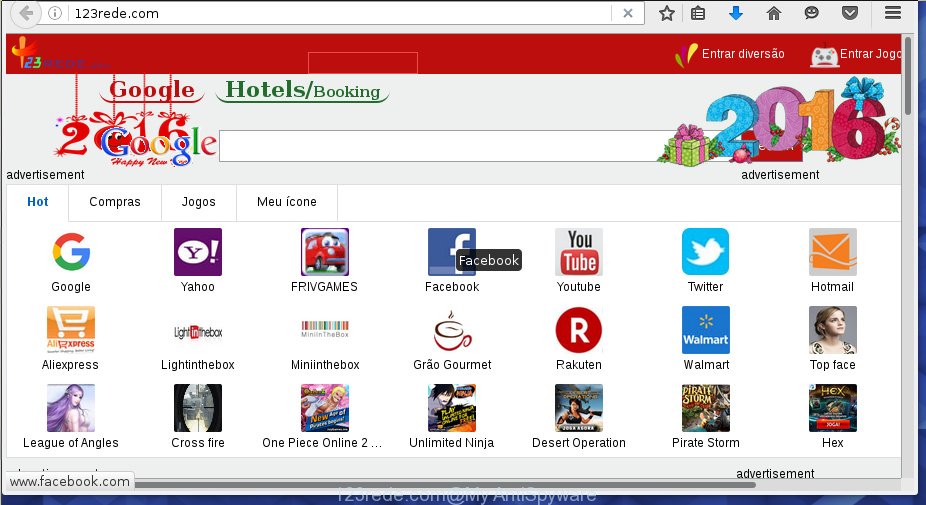Go to browser home page icon
The height and width of the screenshot is (505, 926).
tap(774, 13)
